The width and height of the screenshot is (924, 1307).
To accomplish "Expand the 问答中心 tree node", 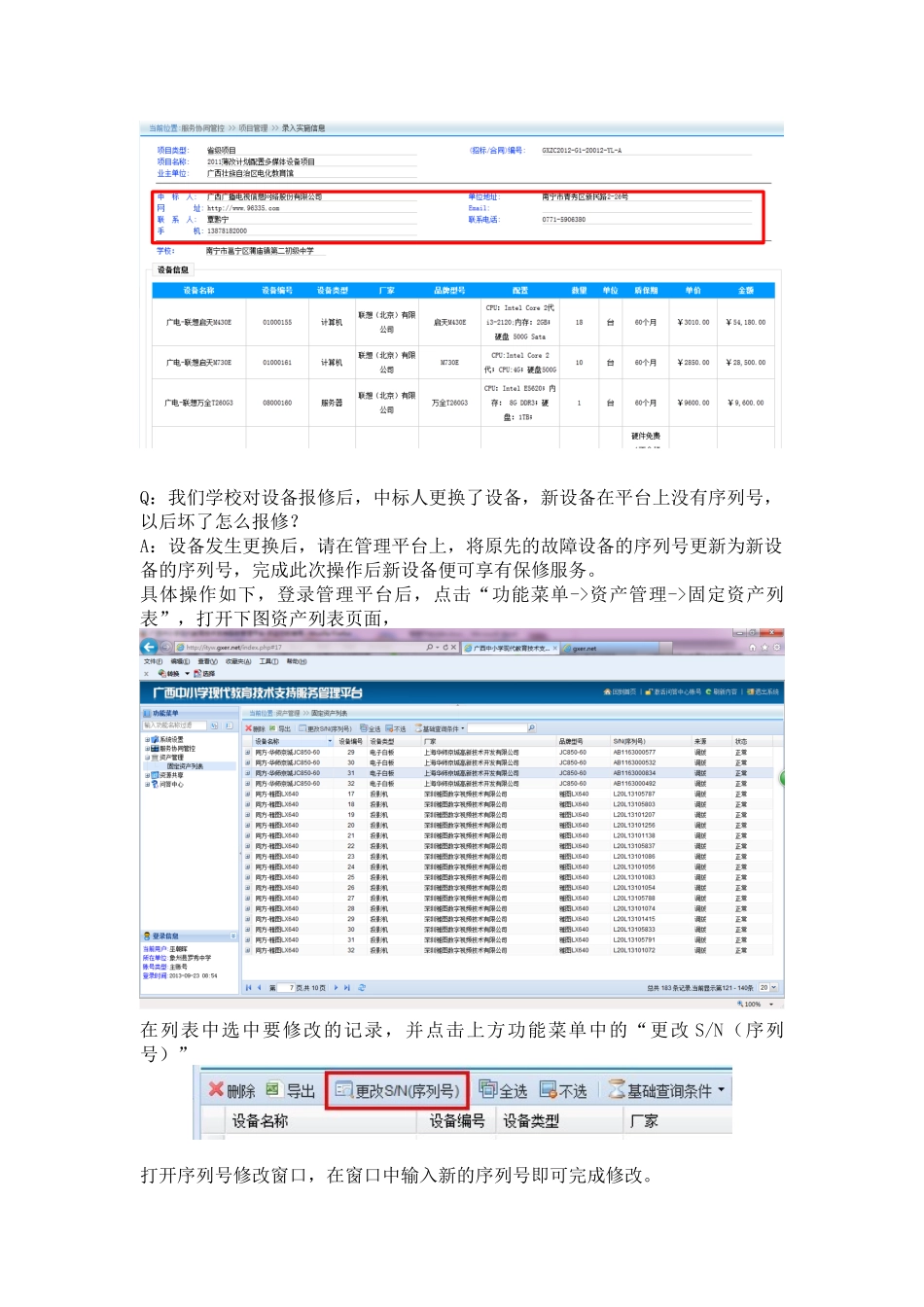I will 148,784.
